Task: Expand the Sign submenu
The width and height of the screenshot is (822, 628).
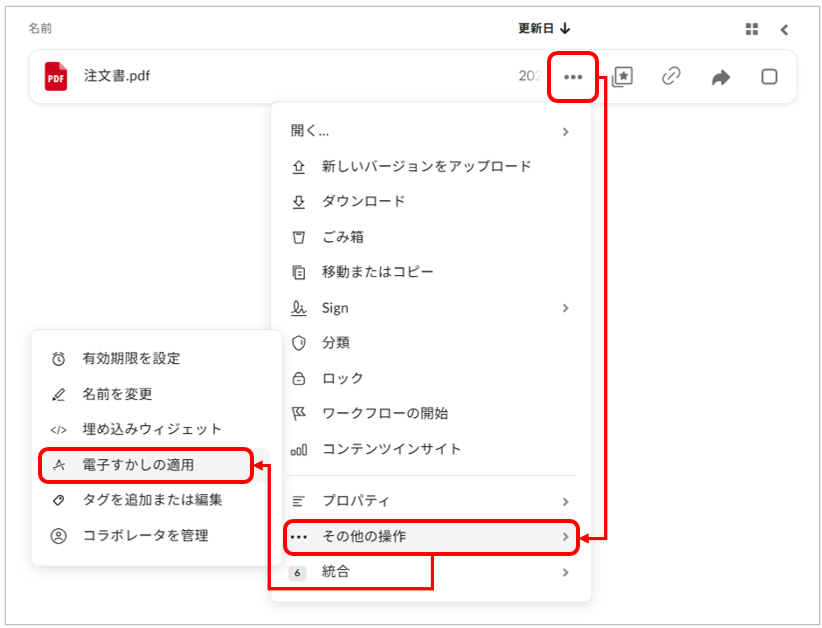Action: pyautogui.click(x=430, y=308)
